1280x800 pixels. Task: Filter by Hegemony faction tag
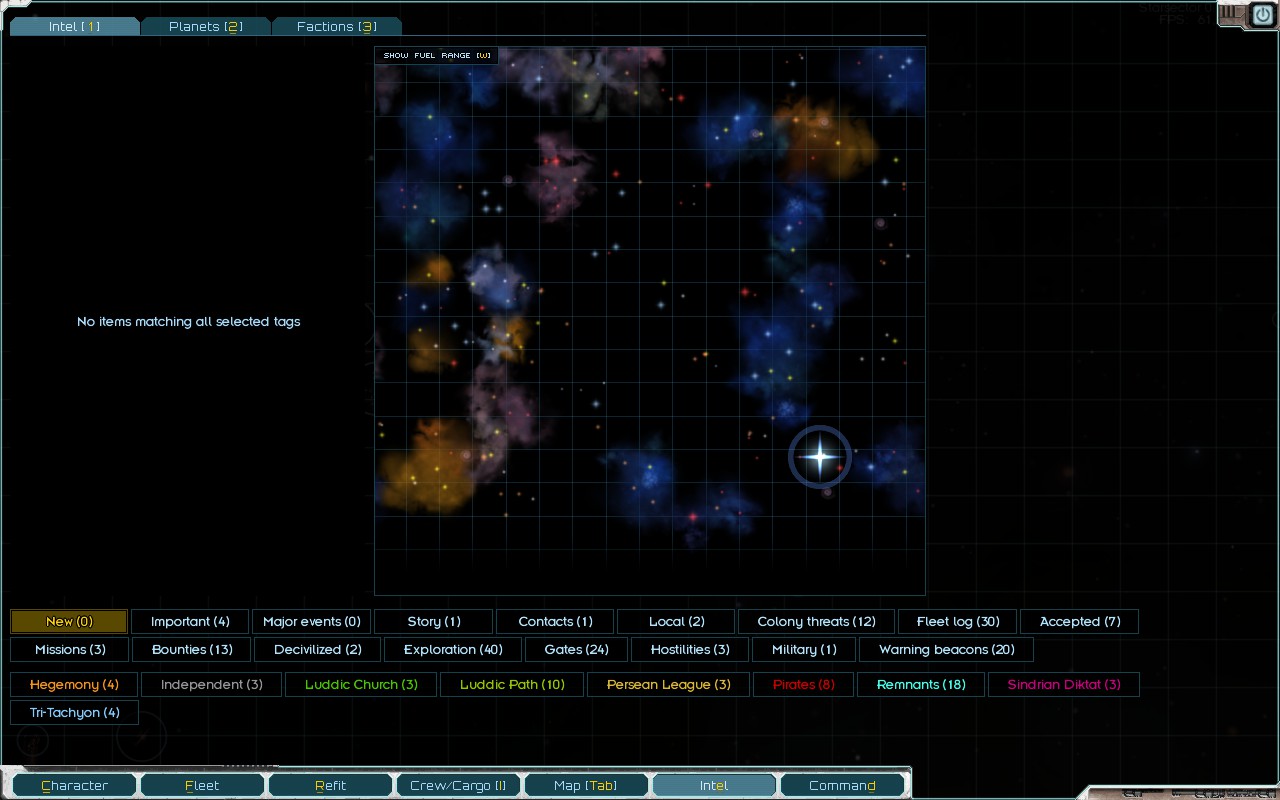[x=74, y=685]
